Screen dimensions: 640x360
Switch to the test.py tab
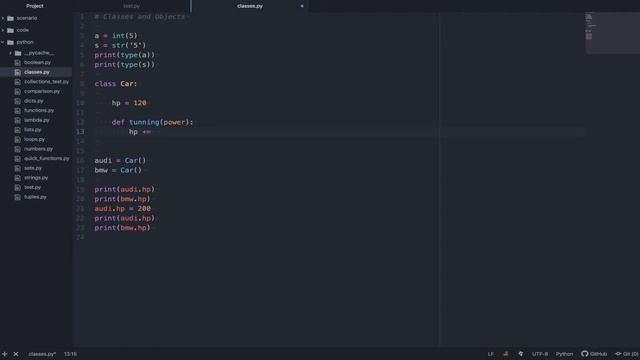131,6
